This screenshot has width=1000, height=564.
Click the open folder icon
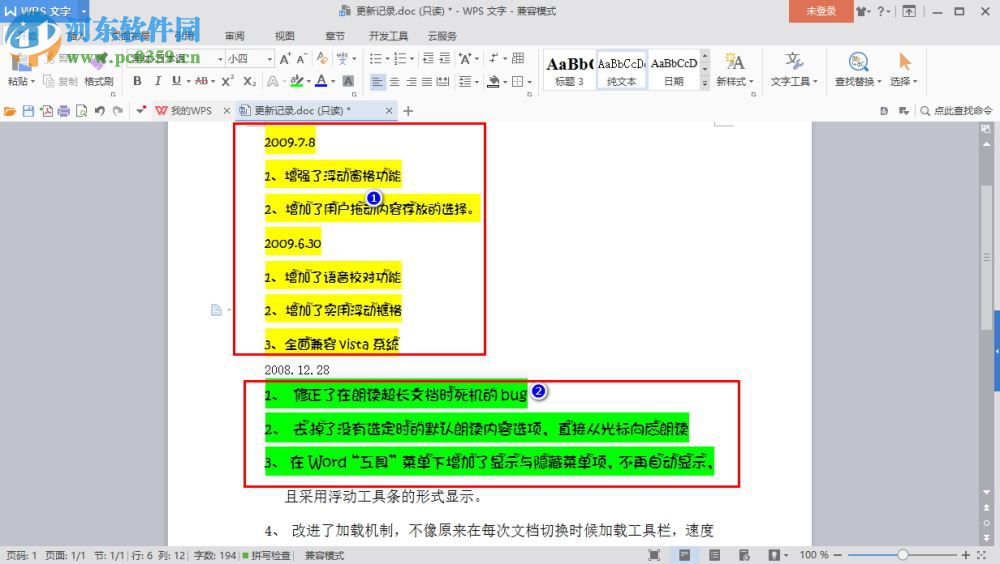click(10, 111)
